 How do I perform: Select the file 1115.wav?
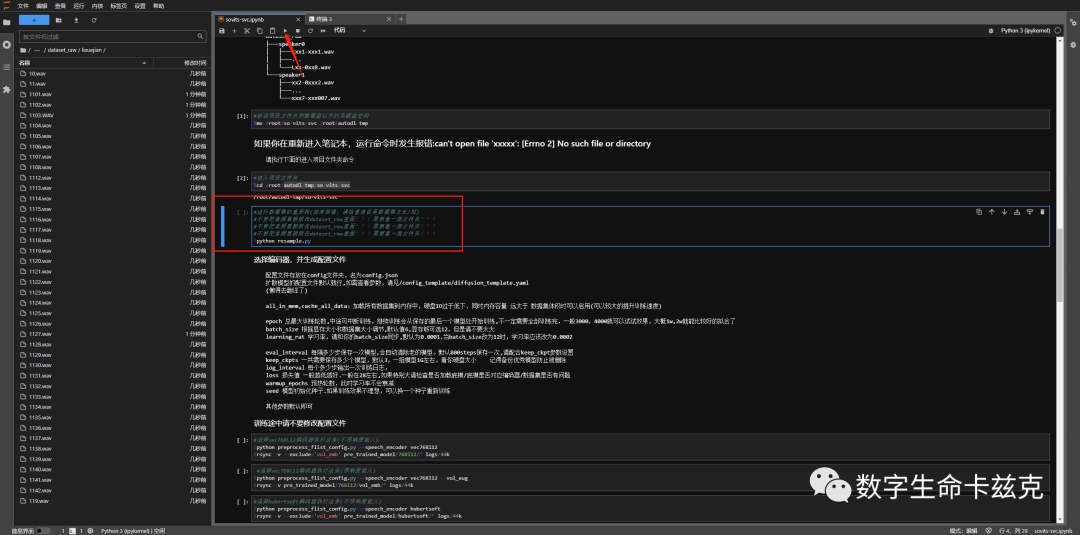(x=113, y=209)
